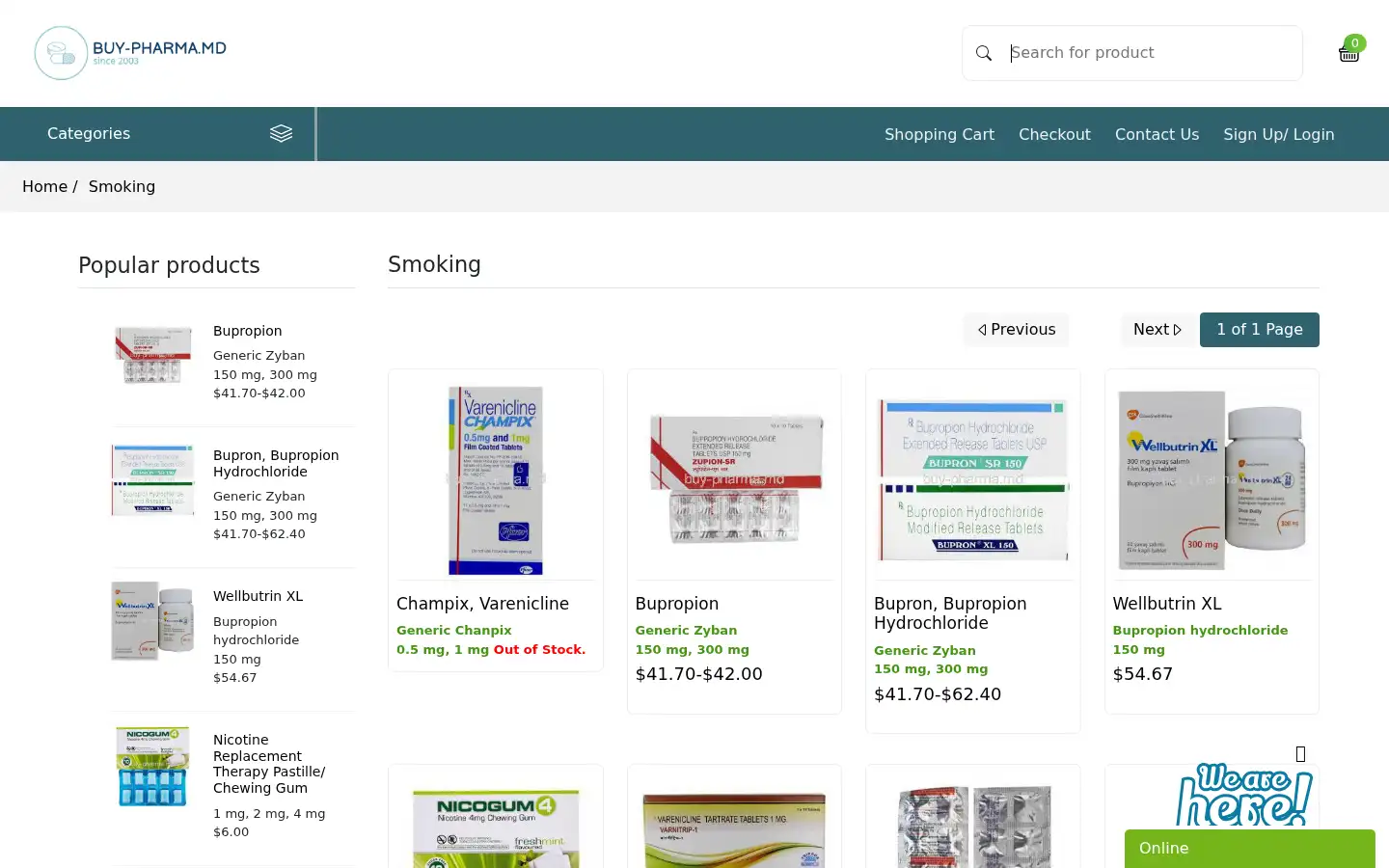Click the $54.67 price in product grid
The image size is (1389, 868).
1142,674
